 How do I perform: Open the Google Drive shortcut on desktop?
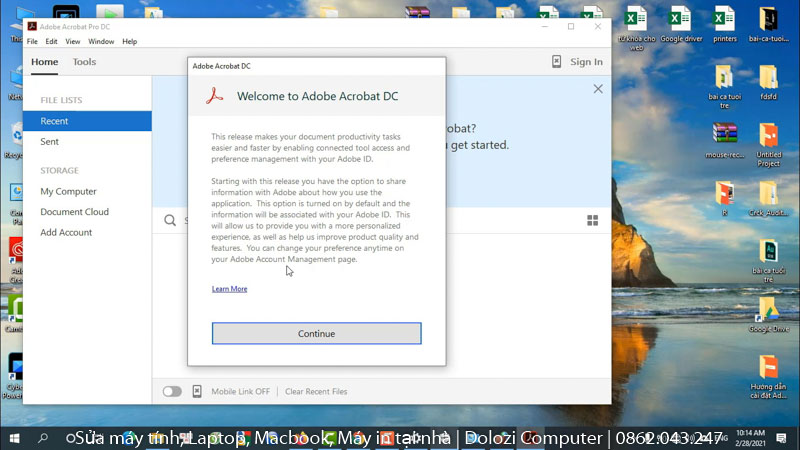tap(768, 315)
